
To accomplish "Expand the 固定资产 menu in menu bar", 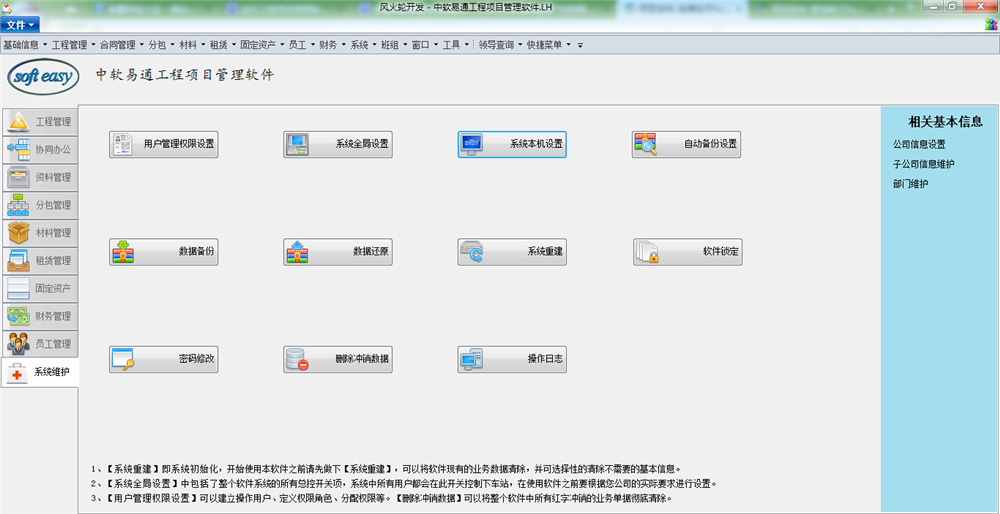I will (263, 45).
